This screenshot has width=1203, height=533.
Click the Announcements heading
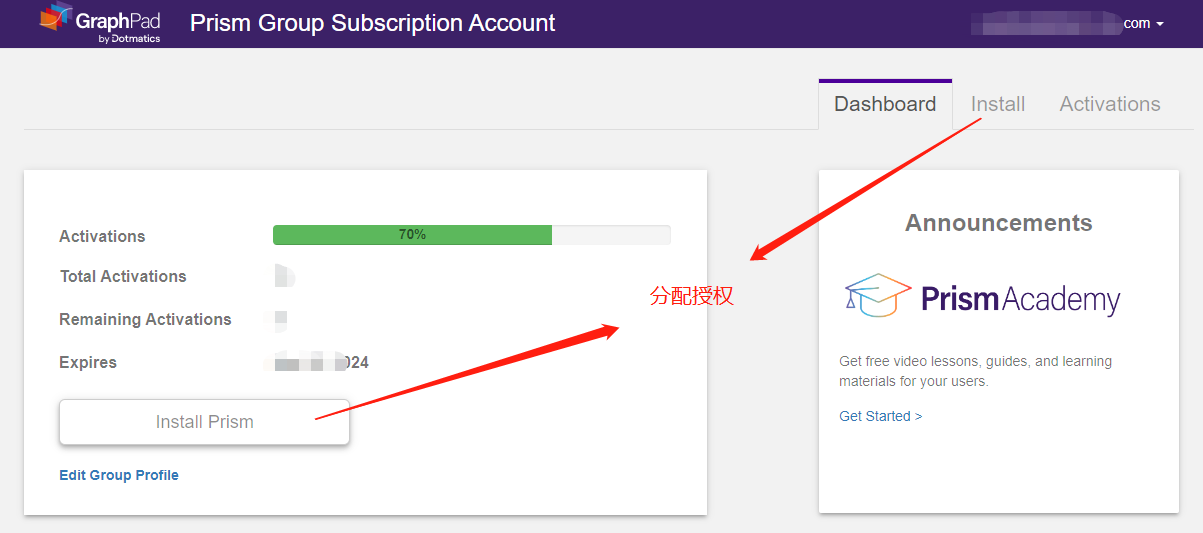click(998, 223)
